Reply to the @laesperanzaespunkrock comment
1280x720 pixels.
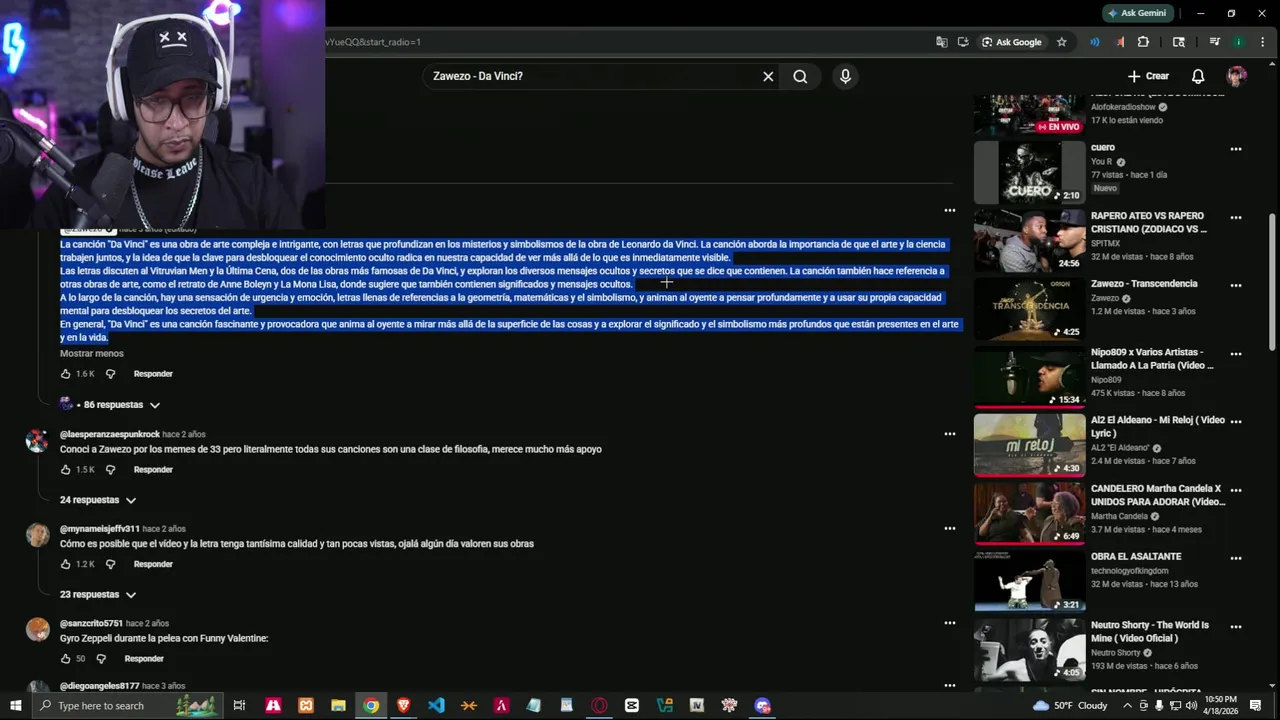pos(153,470)
